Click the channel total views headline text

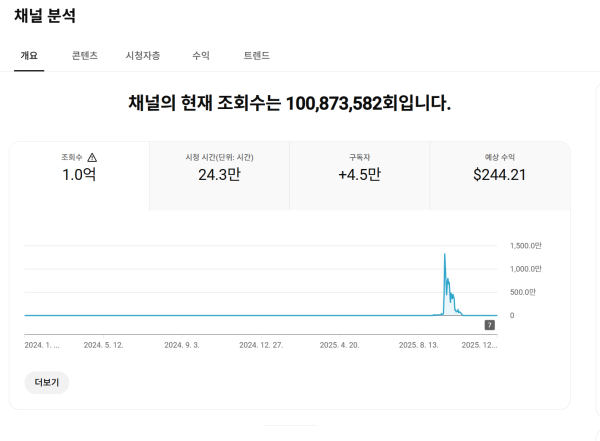tap(290, 103)
